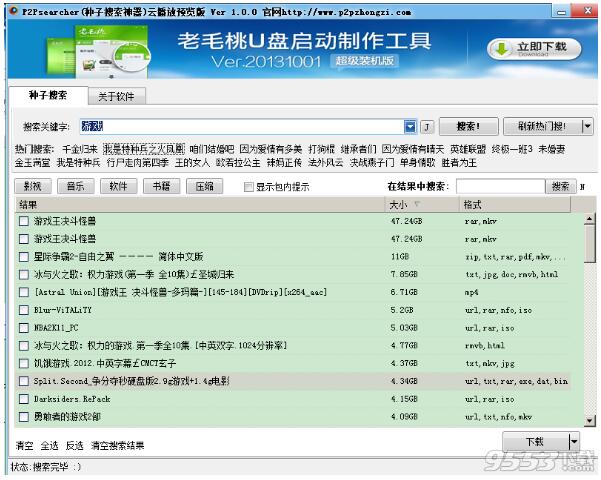Screen dimensions: 601x480
Task: Sort by the 格式 column header
Action: click(x=515, y=204)
